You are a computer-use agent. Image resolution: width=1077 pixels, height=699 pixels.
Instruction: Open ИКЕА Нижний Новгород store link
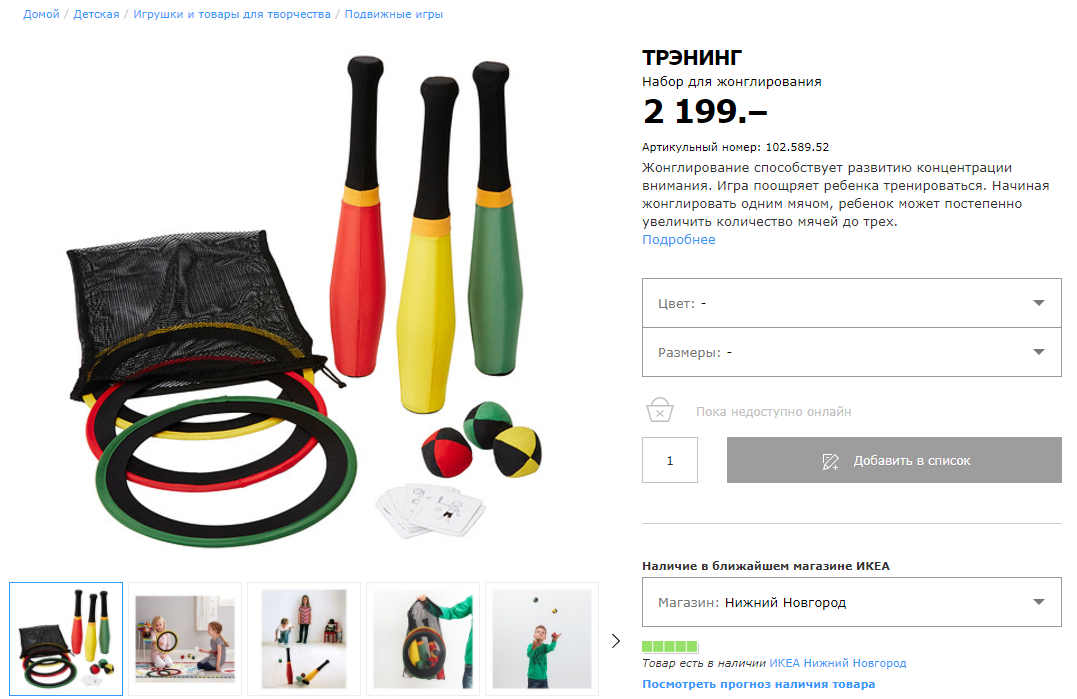click(837, 663)
